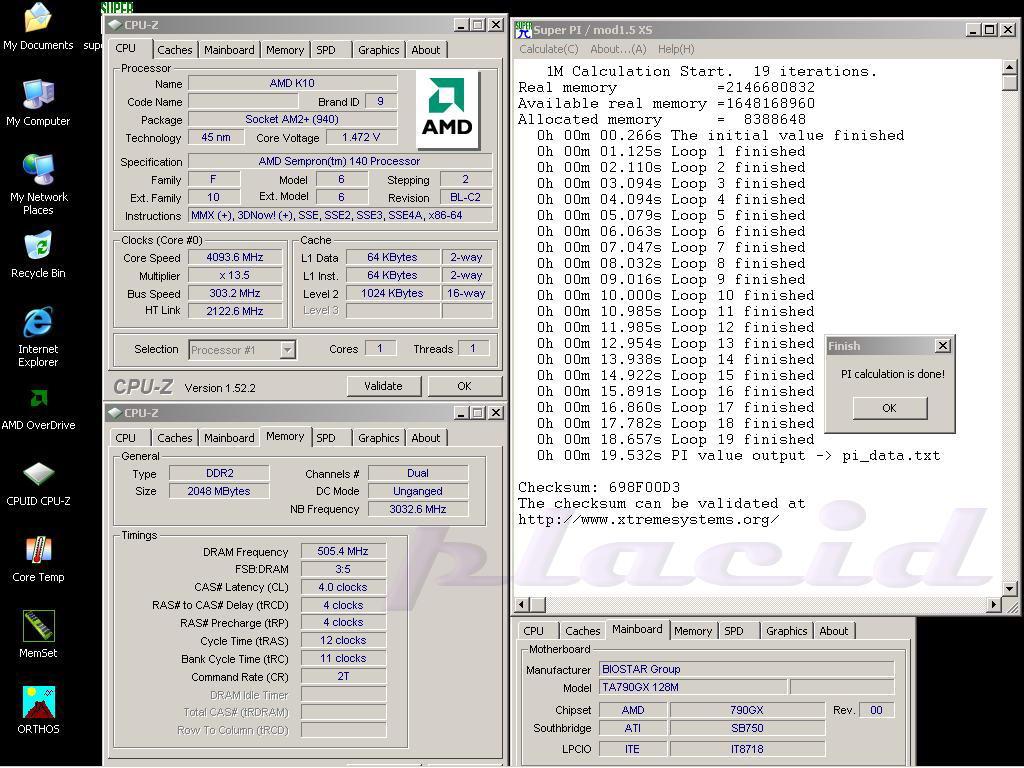Click the Checksum: 698F00D3 line

[599, 487]
